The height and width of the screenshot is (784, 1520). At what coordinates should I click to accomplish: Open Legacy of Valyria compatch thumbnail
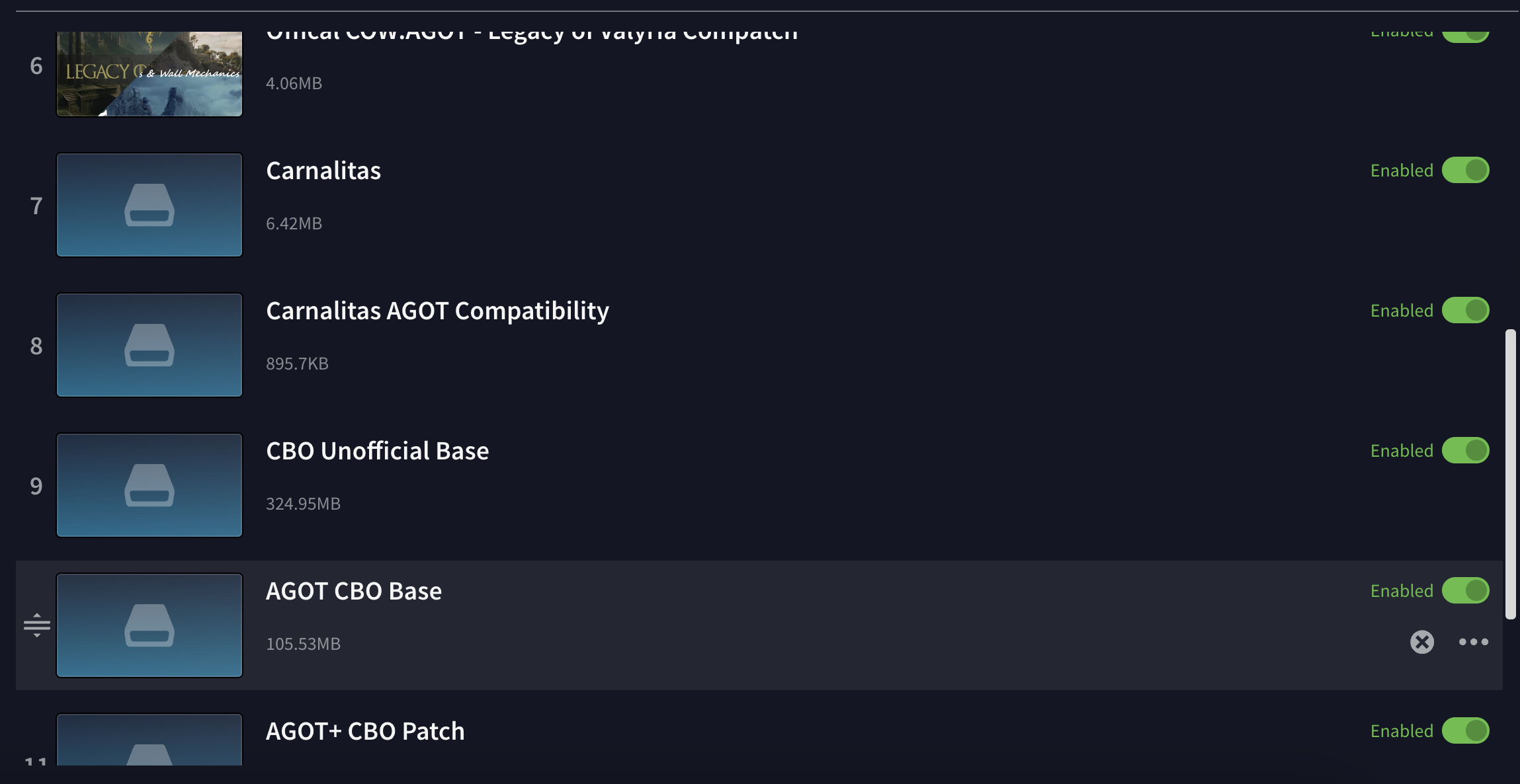(149, 74)
